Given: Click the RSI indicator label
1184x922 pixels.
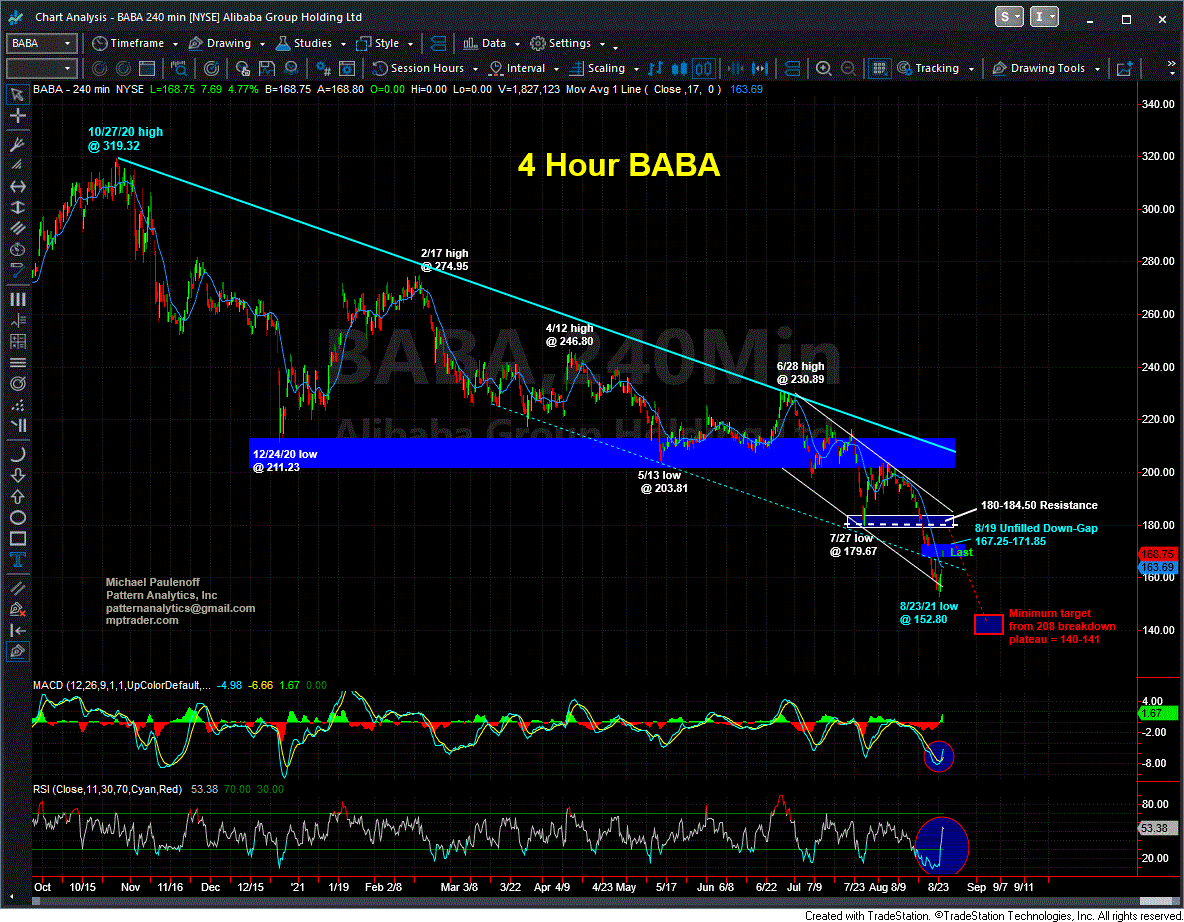Looking at the screenshot, I should [x=107, y=789].
